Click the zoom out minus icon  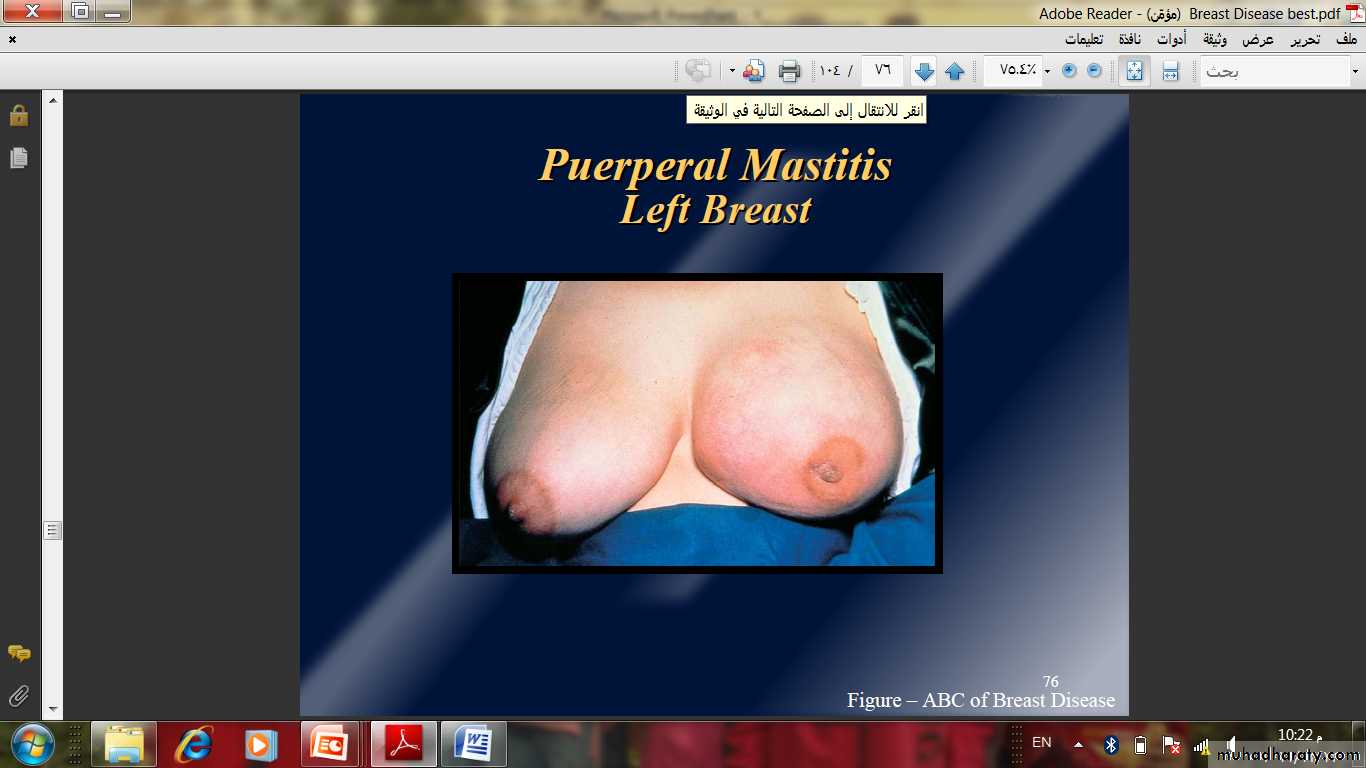[1094, 71]
